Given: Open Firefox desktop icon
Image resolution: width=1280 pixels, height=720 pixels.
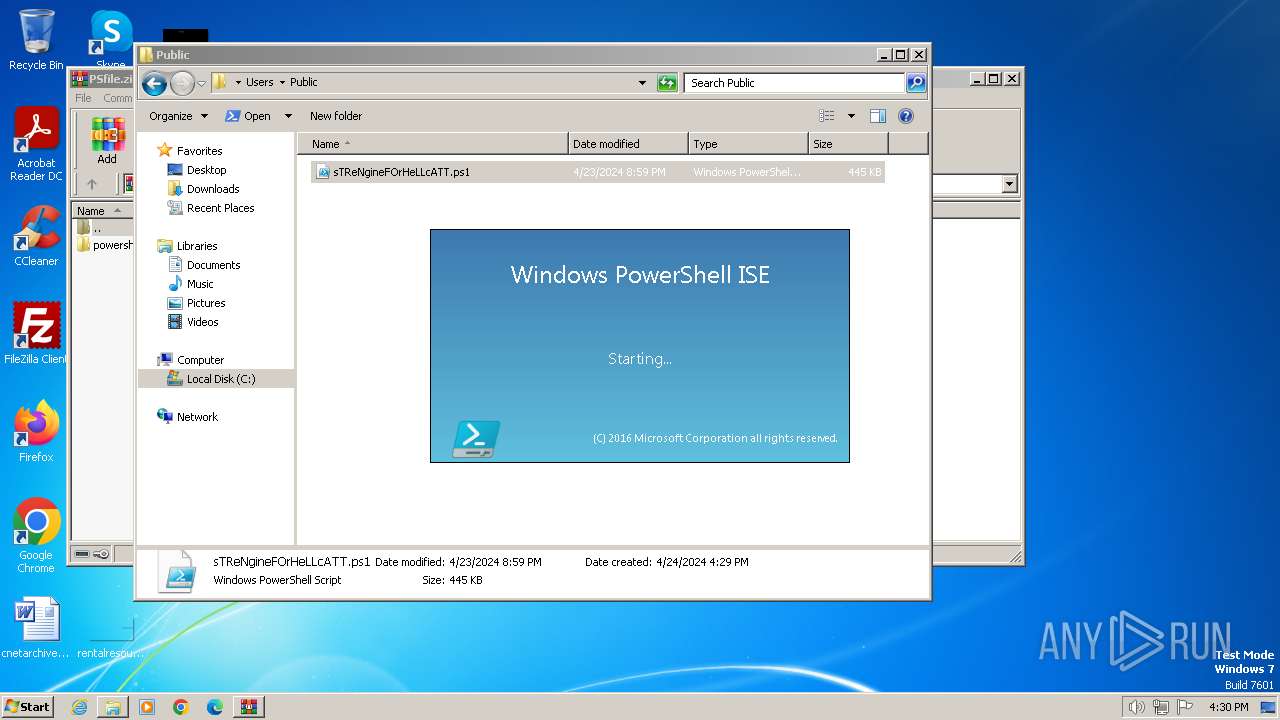Looking at the screenshot, I should point(36,432).
